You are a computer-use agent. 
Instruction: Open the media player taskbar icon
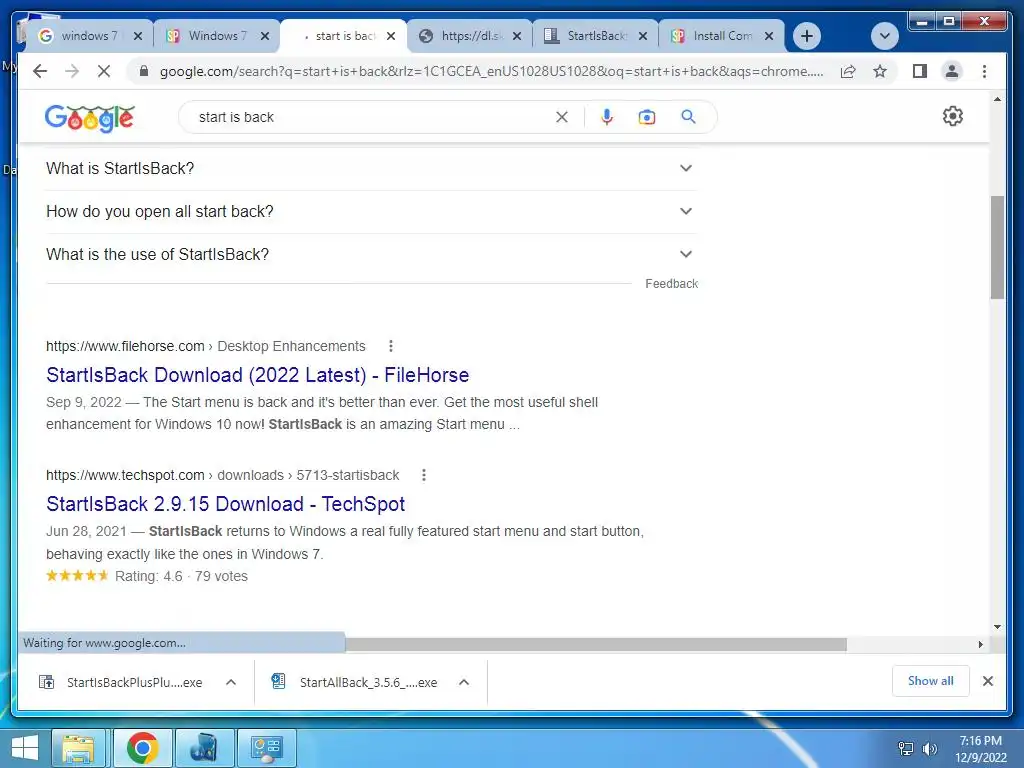coord(203,748)
